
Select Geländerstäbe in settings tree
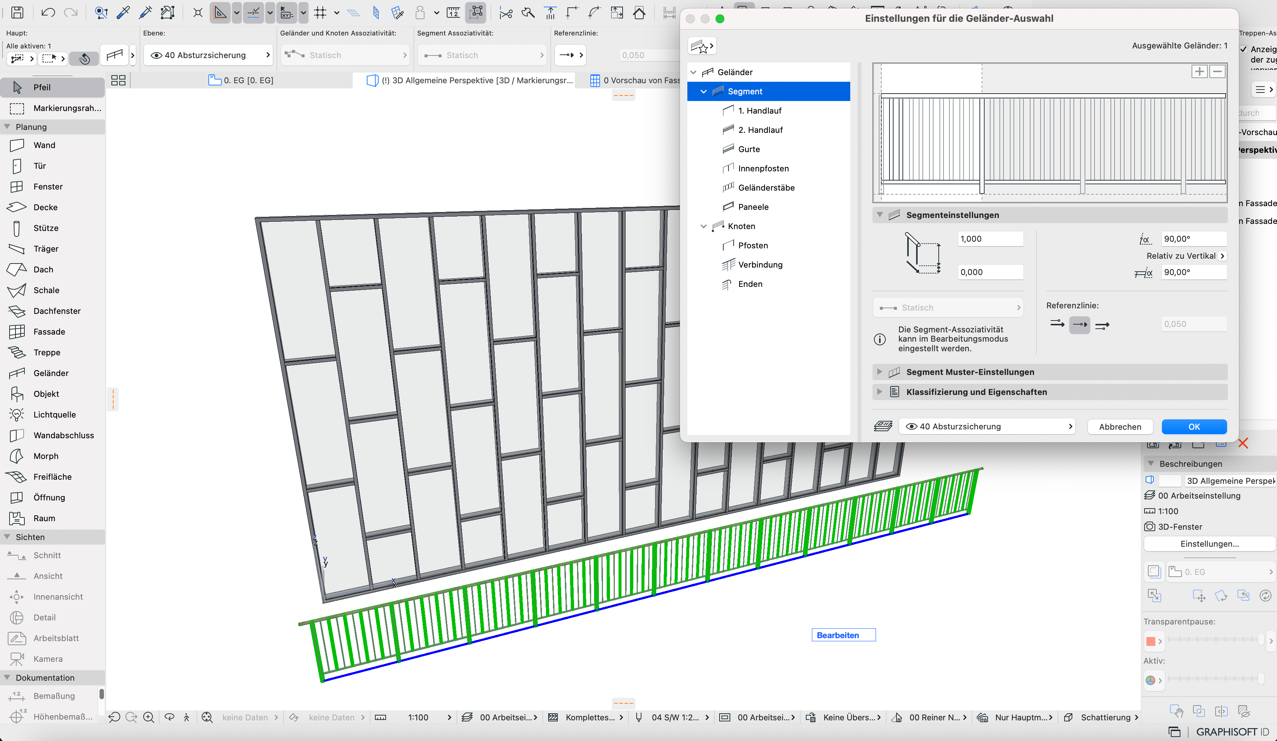766,188
